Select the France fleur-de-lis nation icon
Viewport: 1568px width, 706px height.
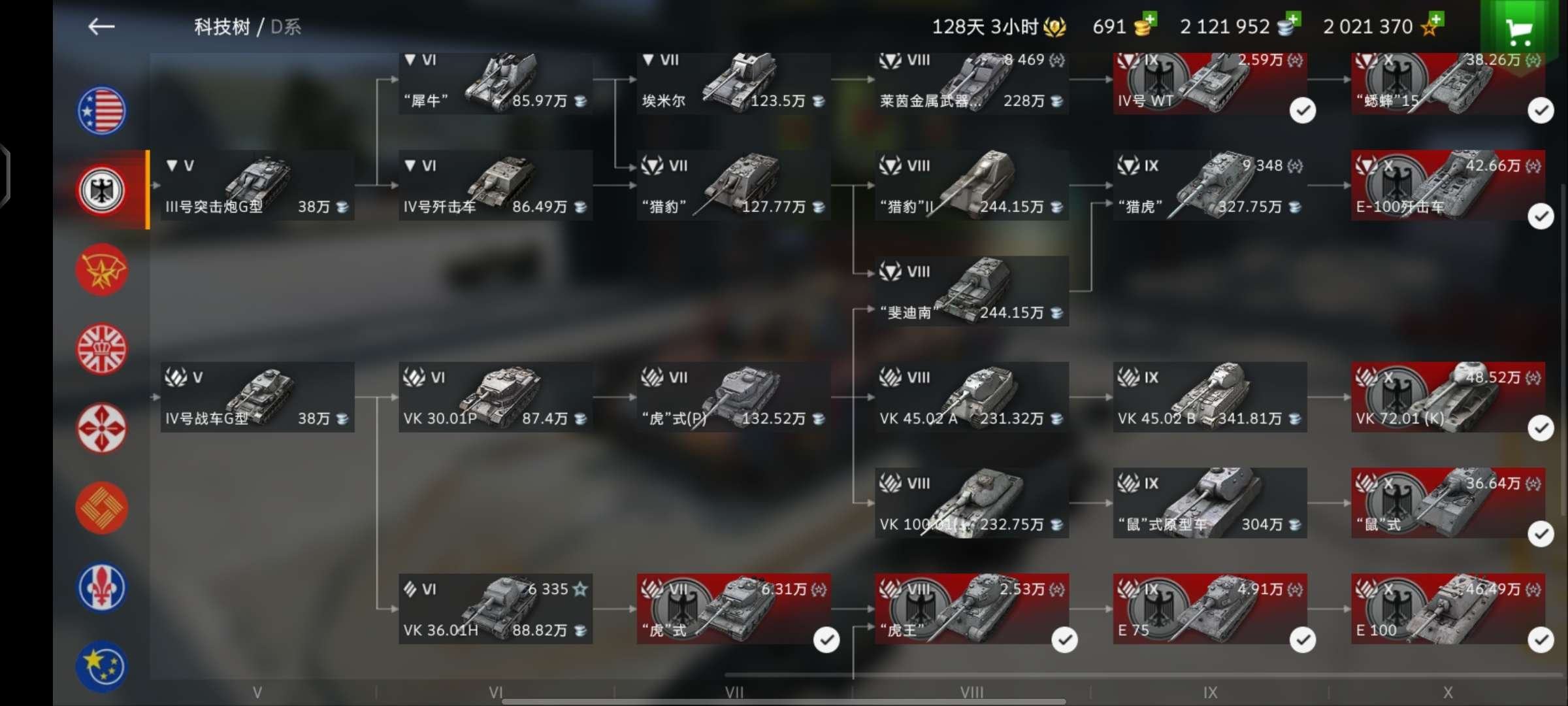tap(101, 588)
